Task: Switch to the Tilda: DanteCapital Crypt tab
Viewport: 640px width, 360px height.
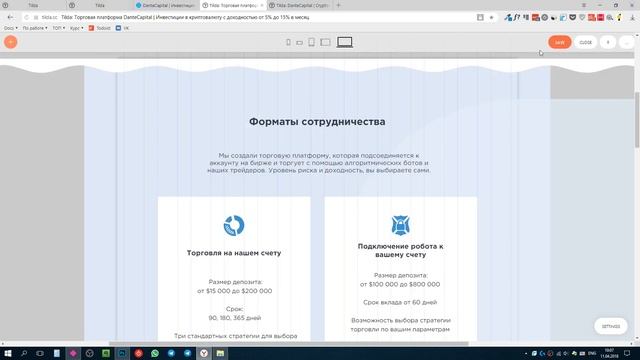Action: point(300,6)
